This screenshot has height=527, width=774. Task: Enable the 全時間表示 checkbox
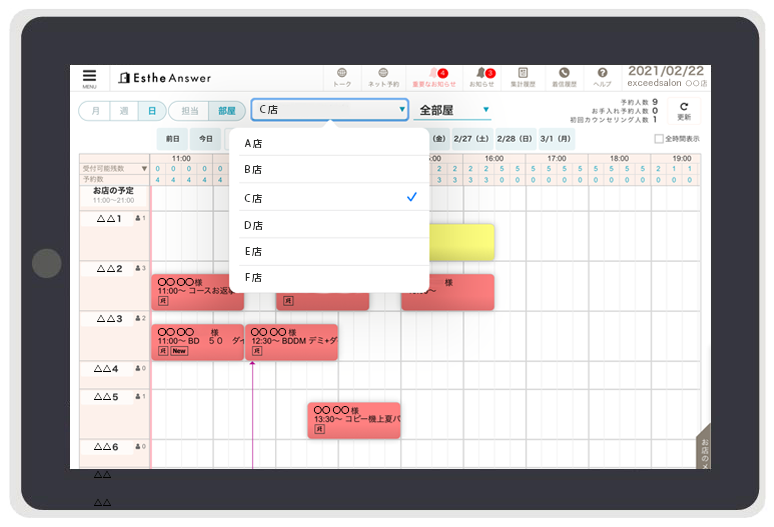point(658,139)
